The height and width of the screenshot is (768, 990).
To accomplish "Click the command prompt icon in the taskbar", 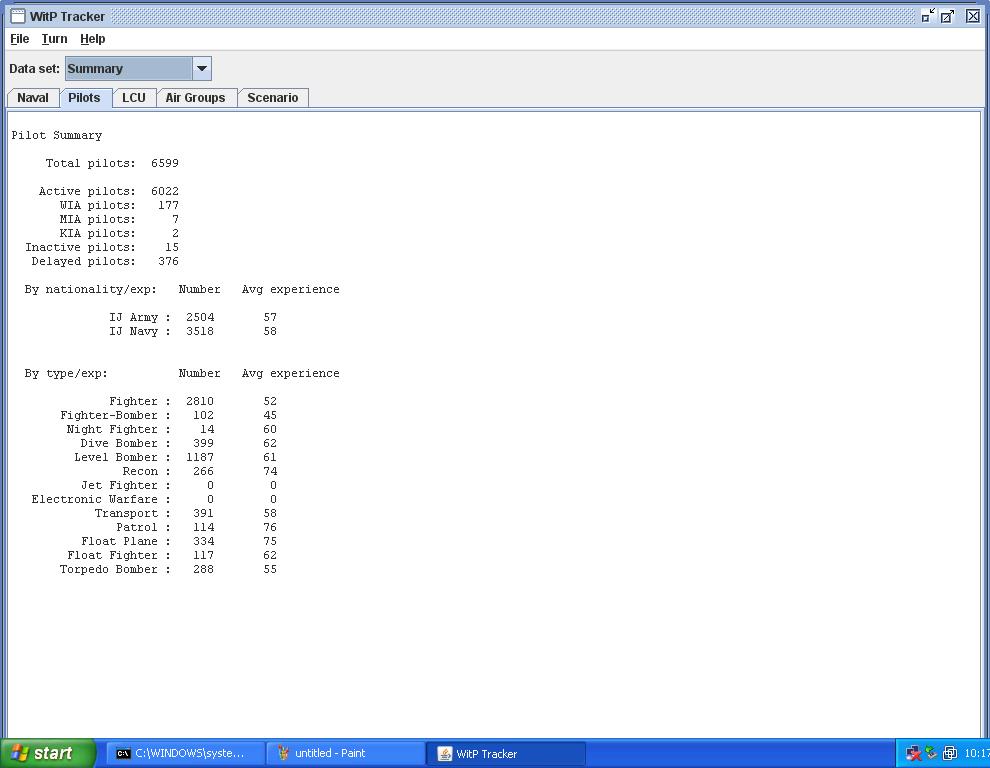I will point(123,753).
